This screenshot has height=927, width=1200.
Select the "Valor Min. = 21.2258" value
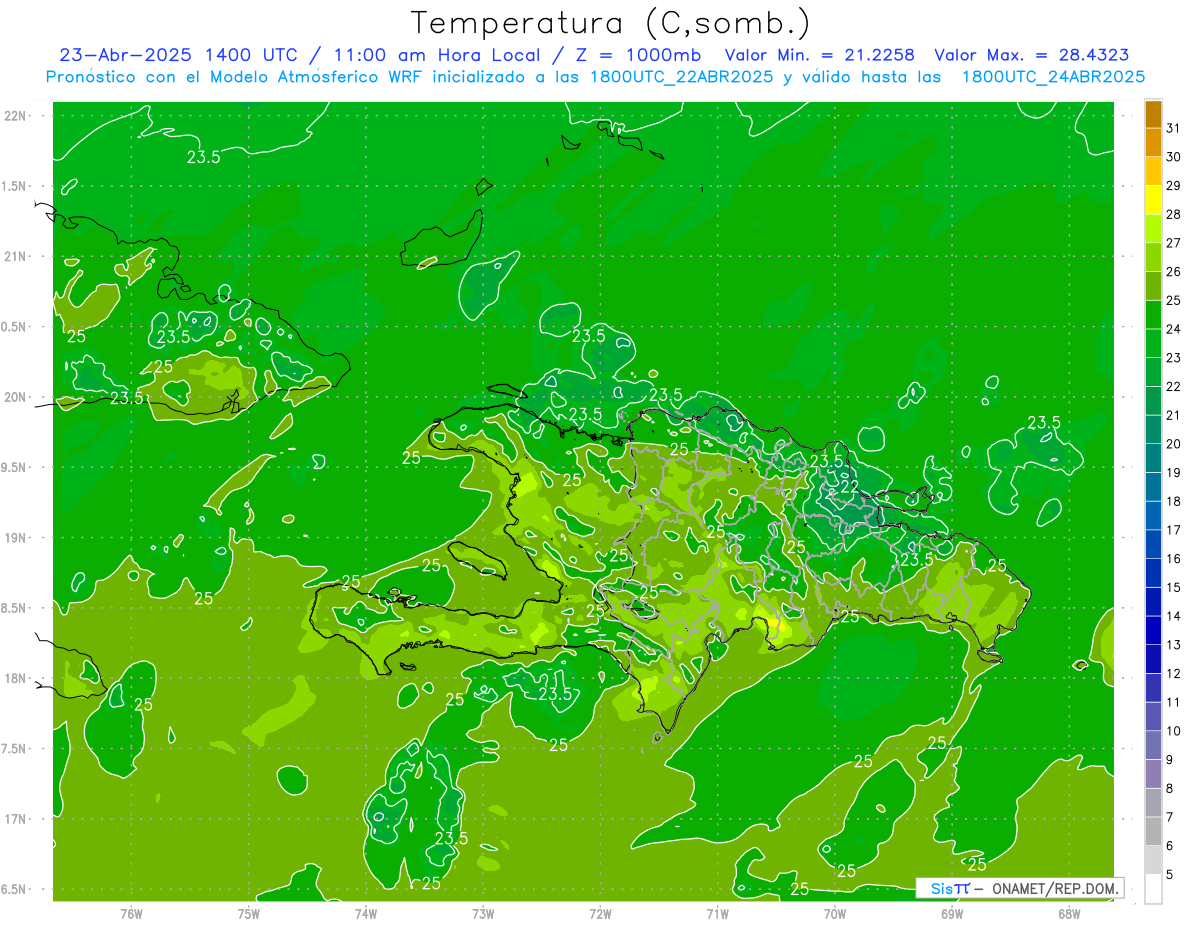[x=819, y=55]
